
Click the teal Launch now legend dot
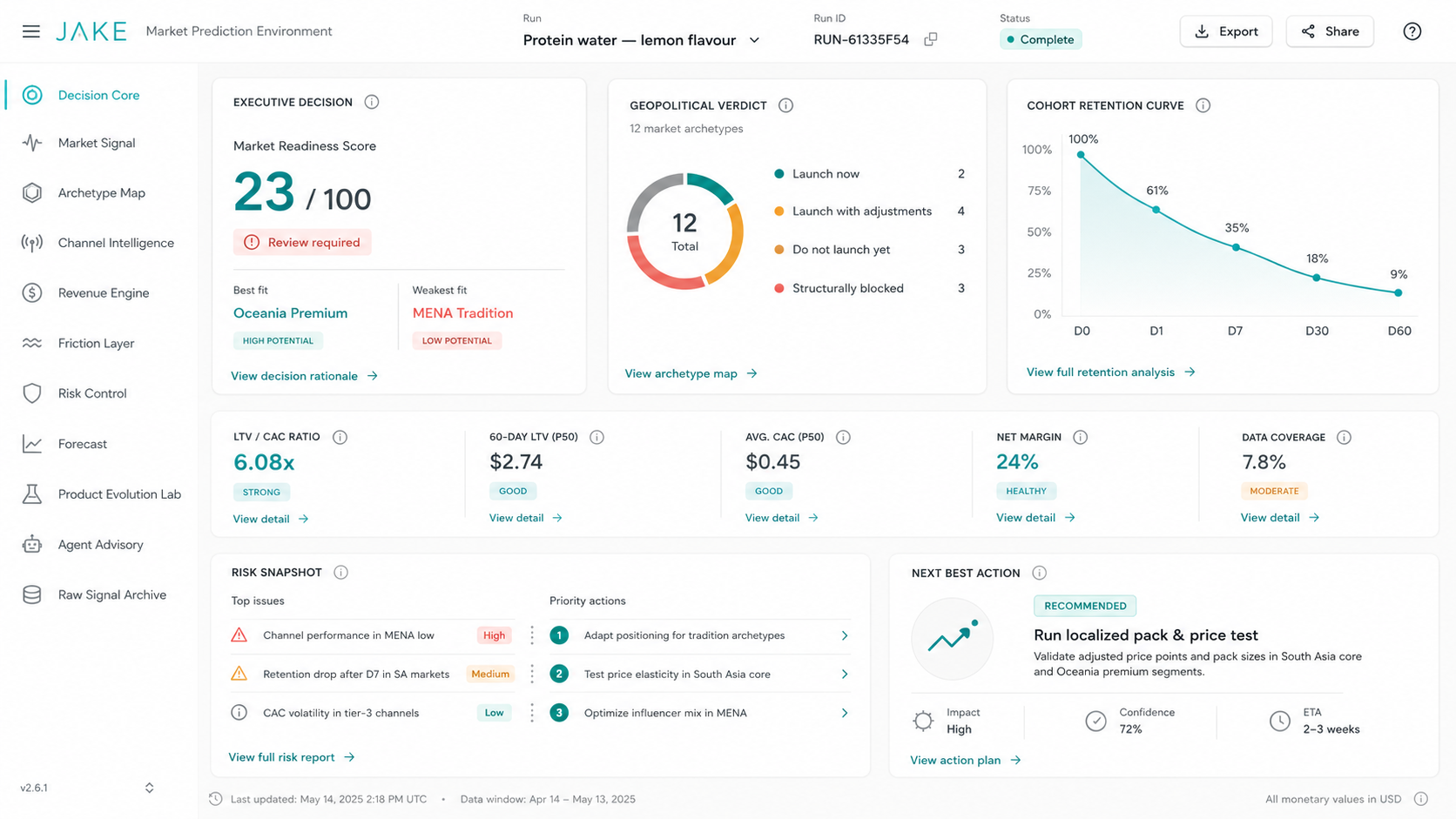(x=779, y=174)
